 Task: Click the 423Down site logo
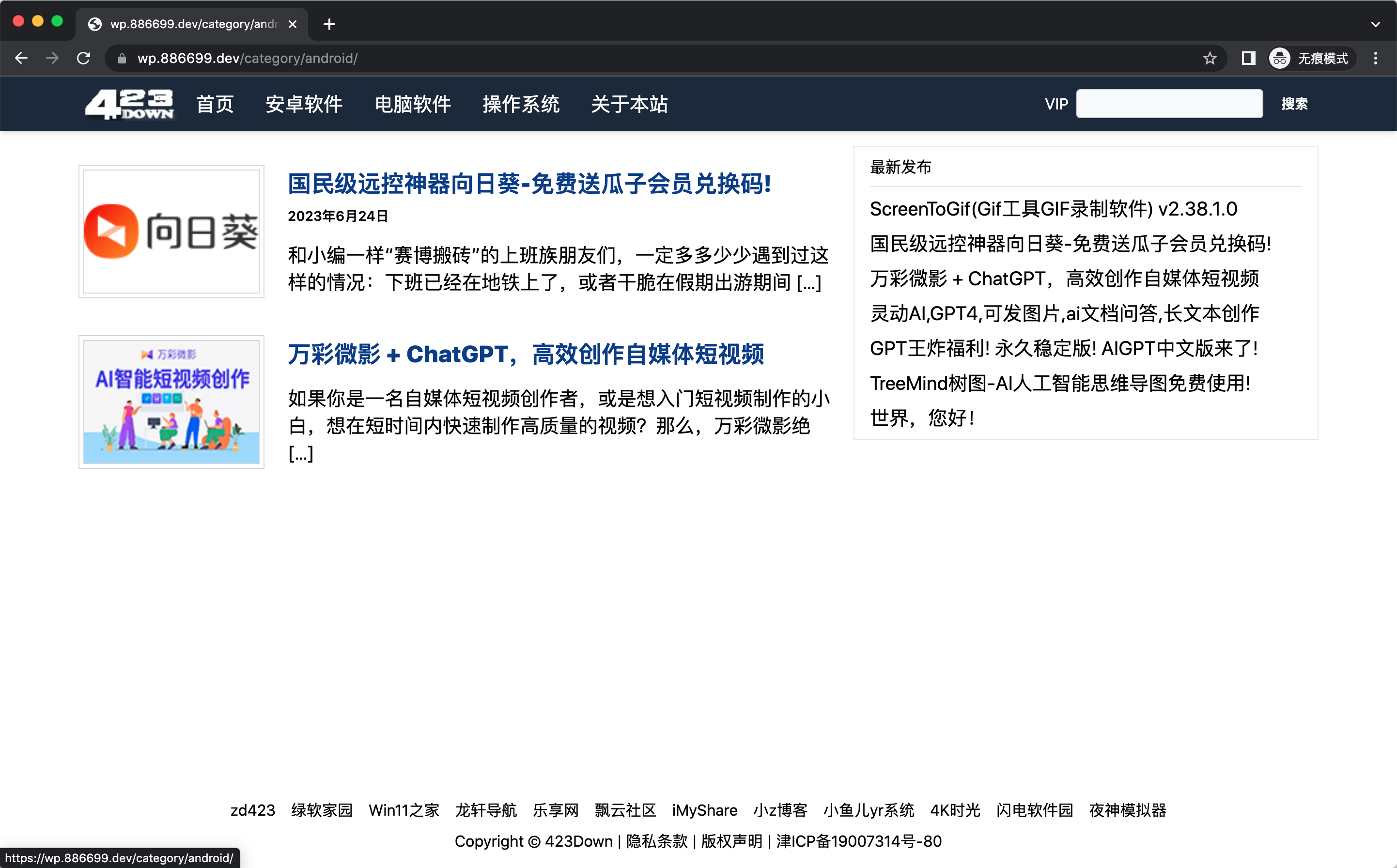click(129, 104)
